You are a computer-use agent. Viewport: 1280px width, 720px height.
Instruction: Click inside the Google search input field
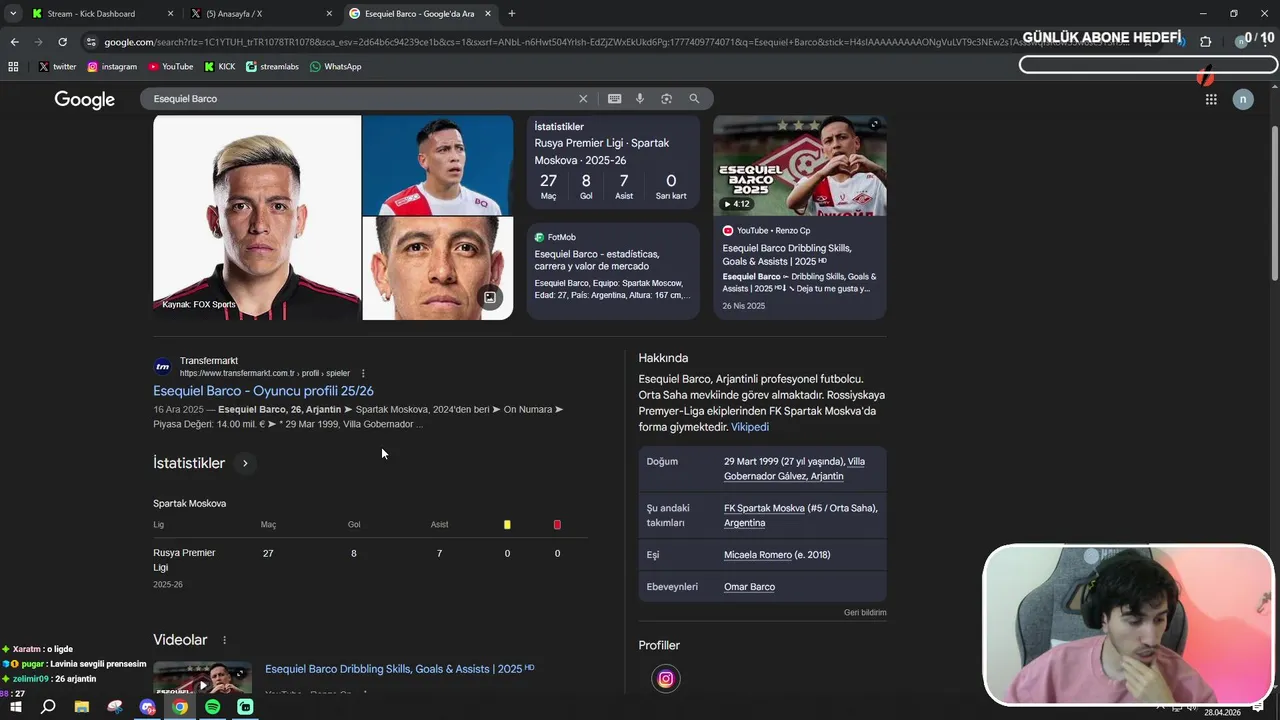click(x=360, y=99)
